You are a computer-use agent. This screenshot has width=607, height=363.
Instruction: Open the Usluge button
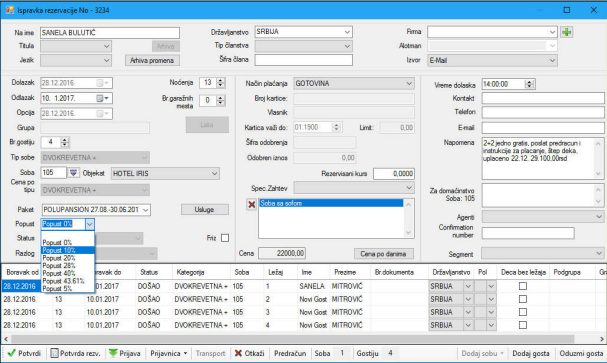[205, 209]
